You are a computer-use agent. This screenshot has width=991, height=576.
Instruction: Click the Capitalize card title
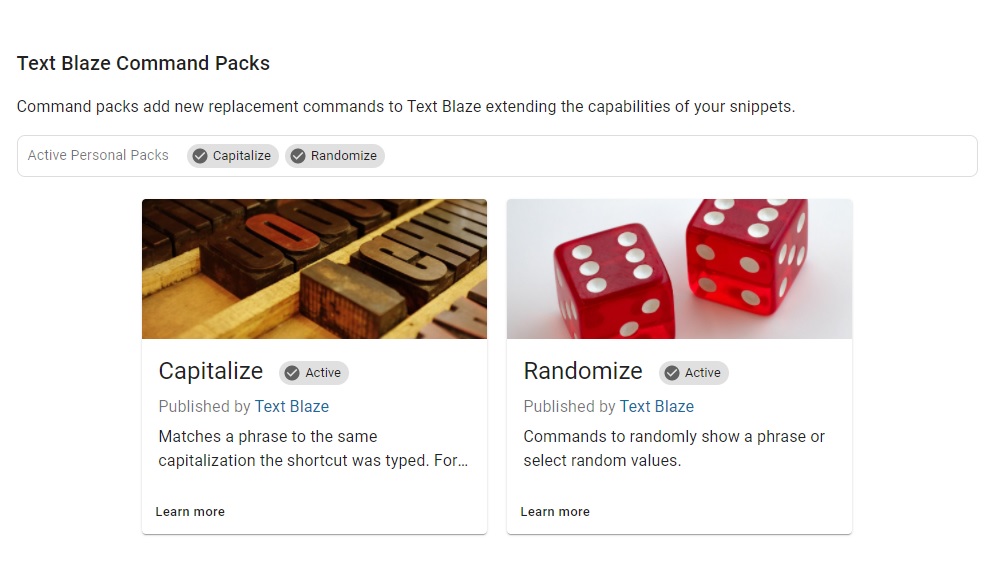click(211, 371)
